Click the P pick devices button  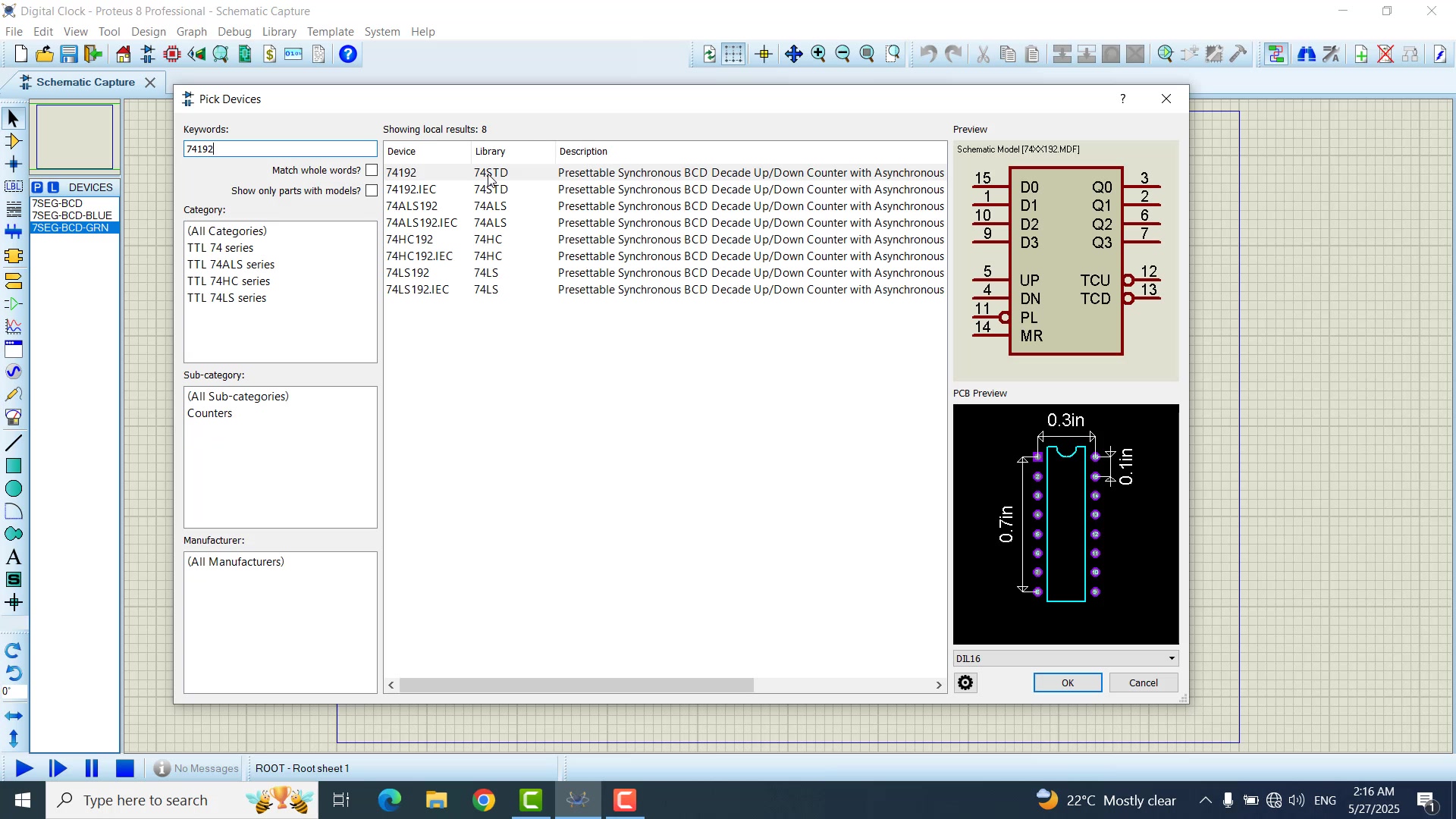[37, 187]
